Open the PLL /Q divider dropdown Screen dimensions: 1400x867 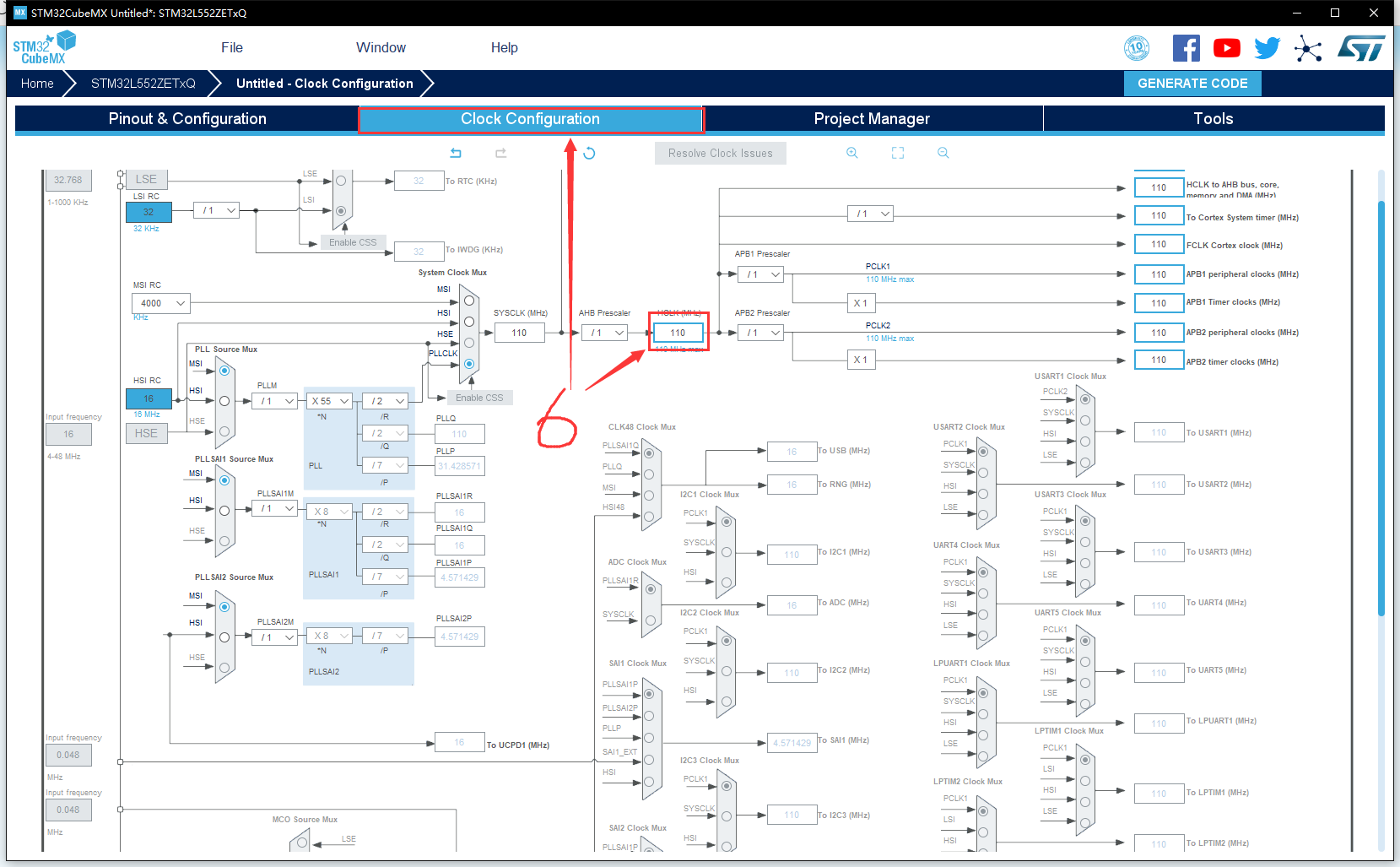pos(385,433)
